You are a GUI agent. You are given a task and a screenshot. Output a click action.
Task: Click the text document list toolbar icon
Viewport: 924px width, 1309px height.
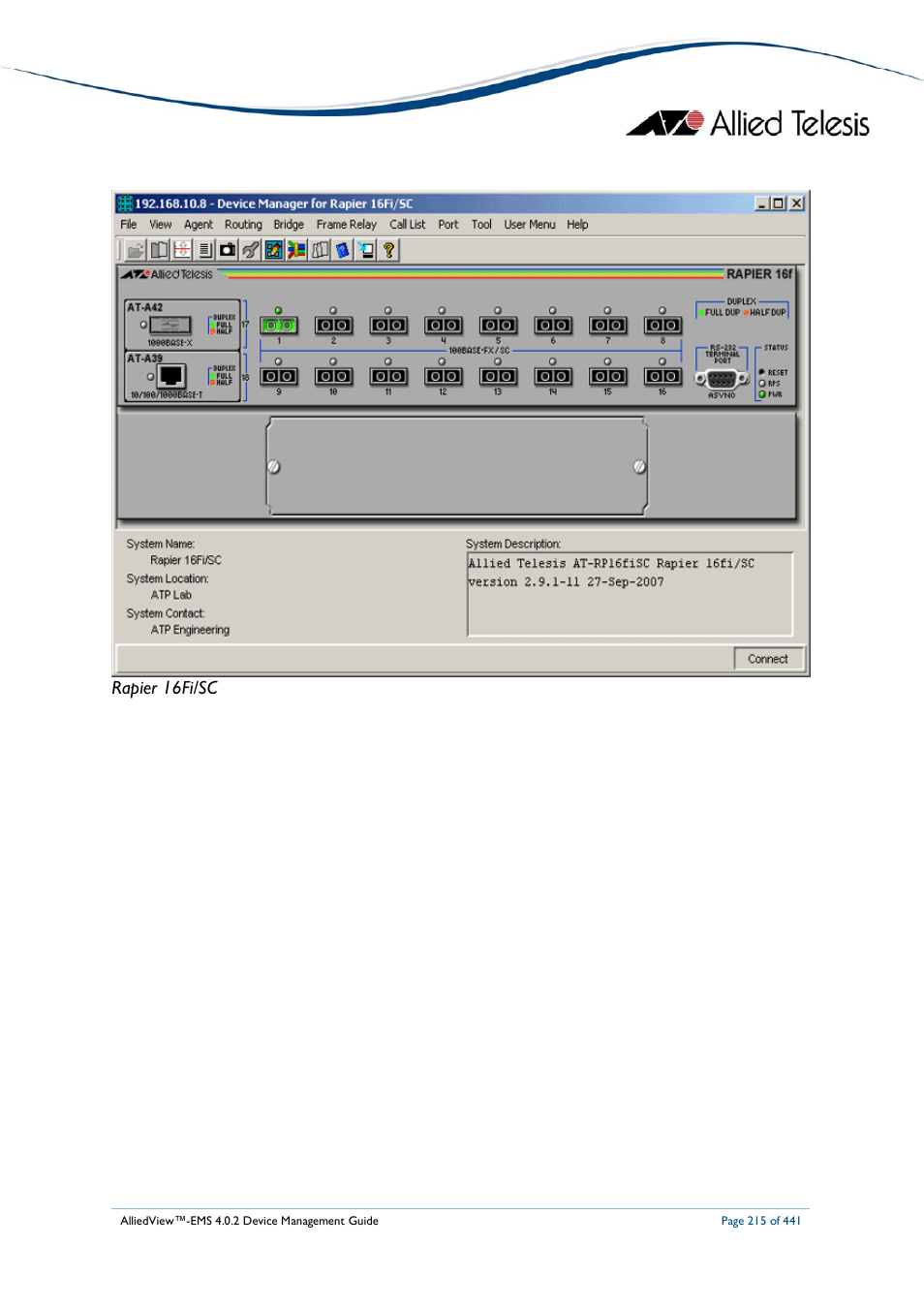pos(204,250)
